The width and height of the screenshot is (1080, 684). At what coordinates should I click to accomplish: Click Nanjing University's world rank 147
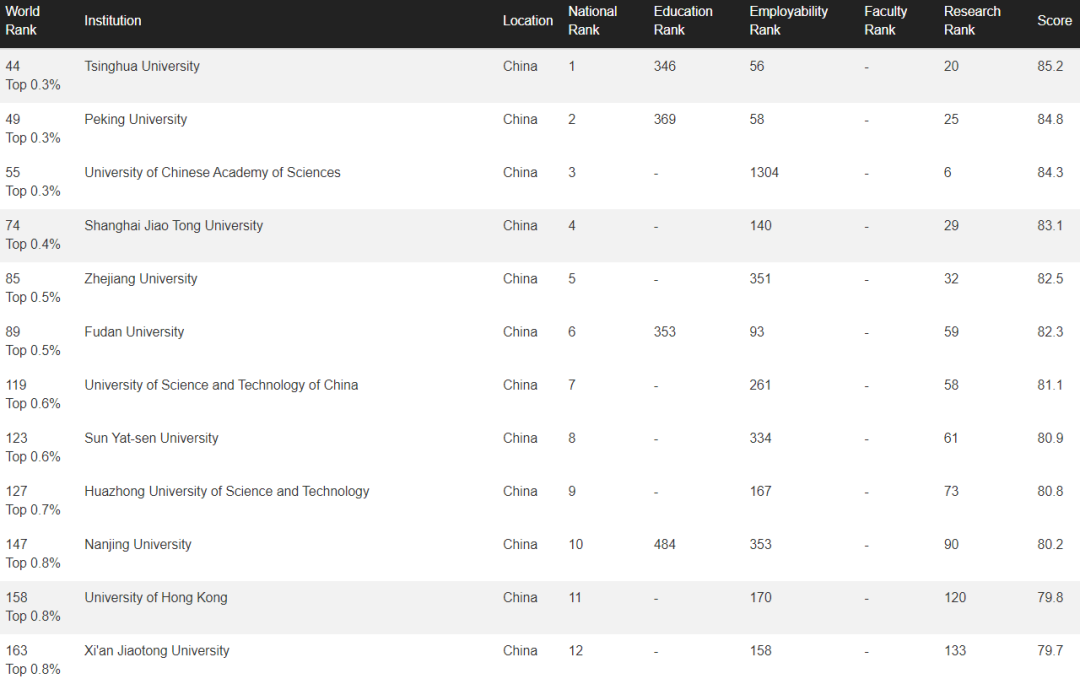[x=17, y=544]
